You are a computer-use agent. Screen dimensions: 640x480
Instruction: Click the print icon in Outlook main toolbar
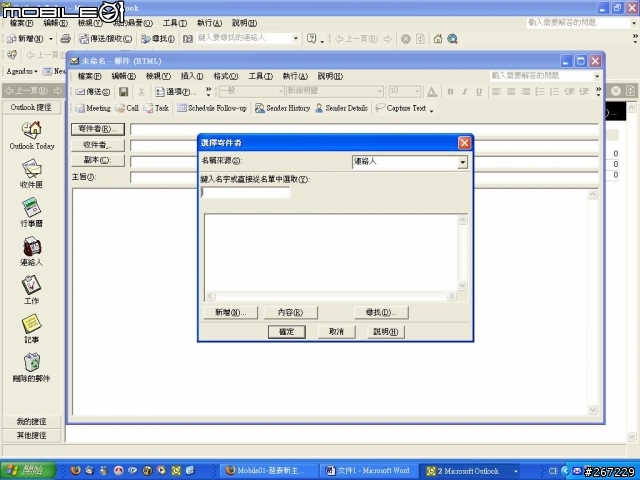(x=66, y=39)
